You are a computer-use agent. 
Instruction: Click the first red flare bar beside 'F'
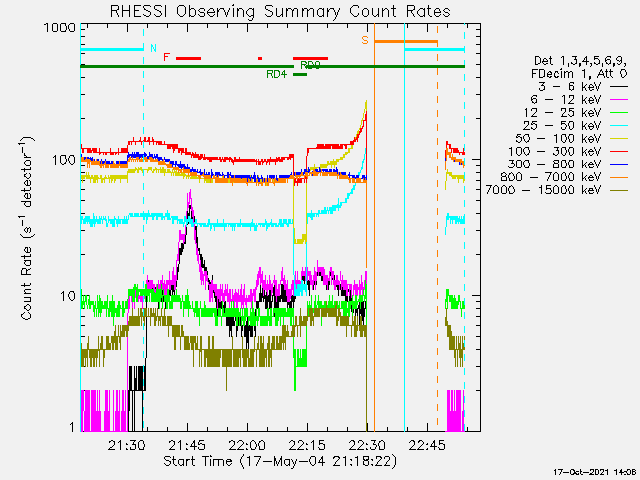click(189, 58)
